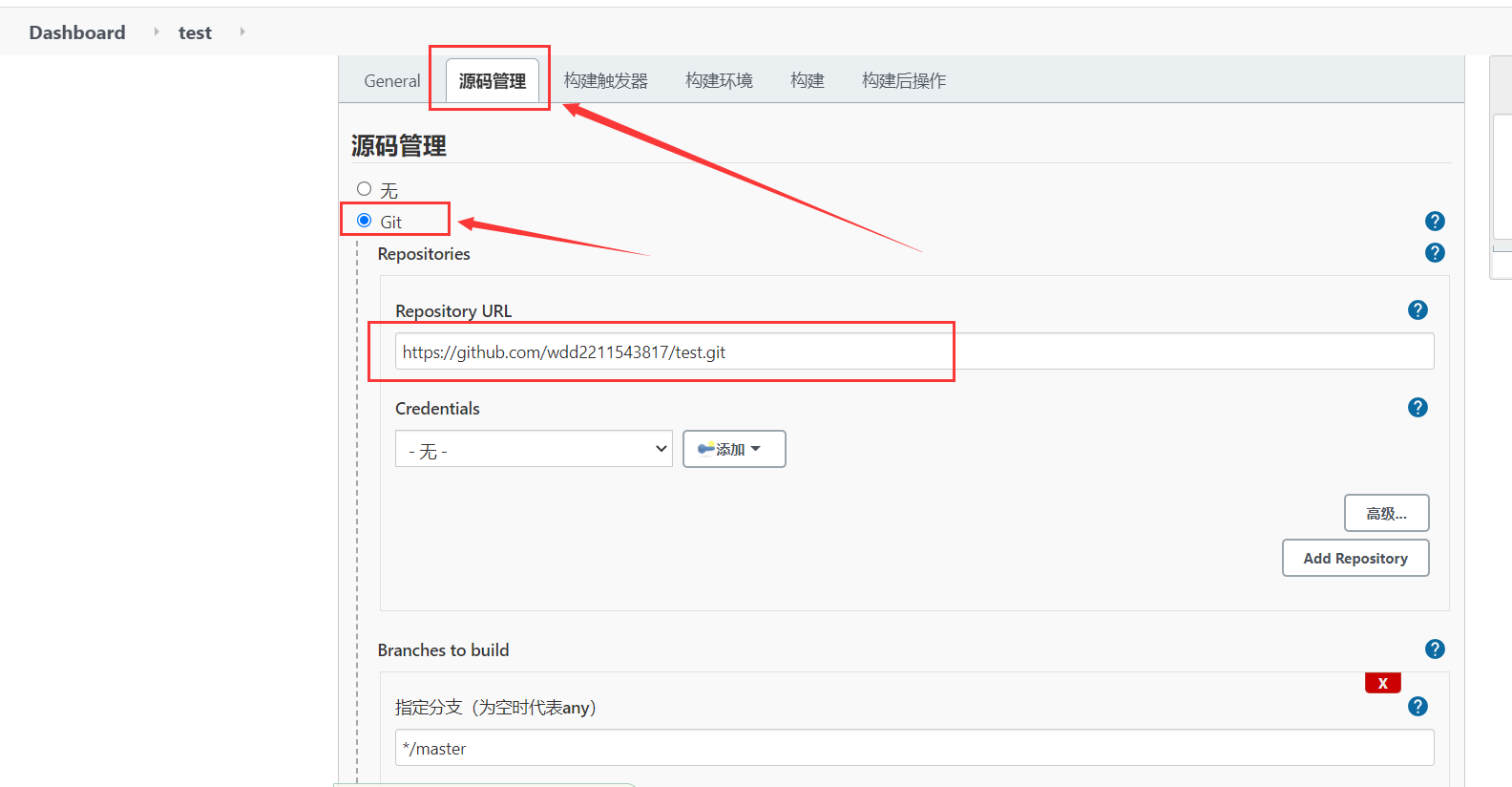1512x787 pixels.
Task: Open help for the Git option
Action: point(1435,222)
